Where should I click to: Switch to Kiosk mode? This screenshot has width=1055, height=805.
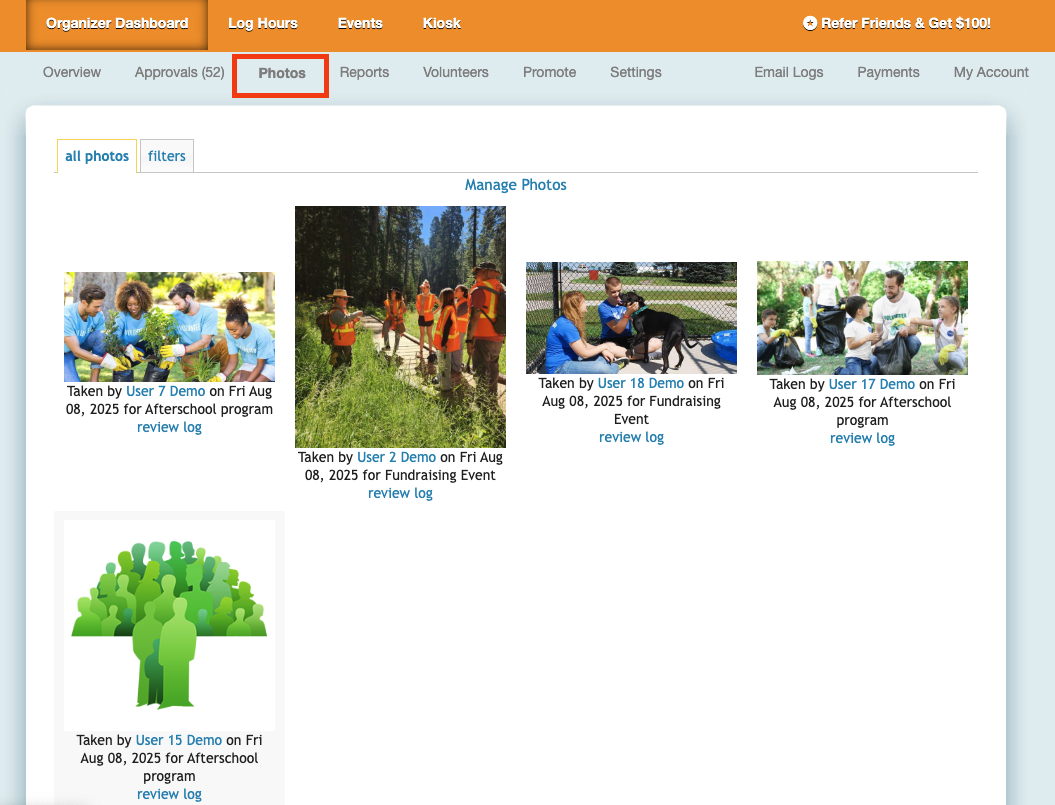tap(441, 24)
